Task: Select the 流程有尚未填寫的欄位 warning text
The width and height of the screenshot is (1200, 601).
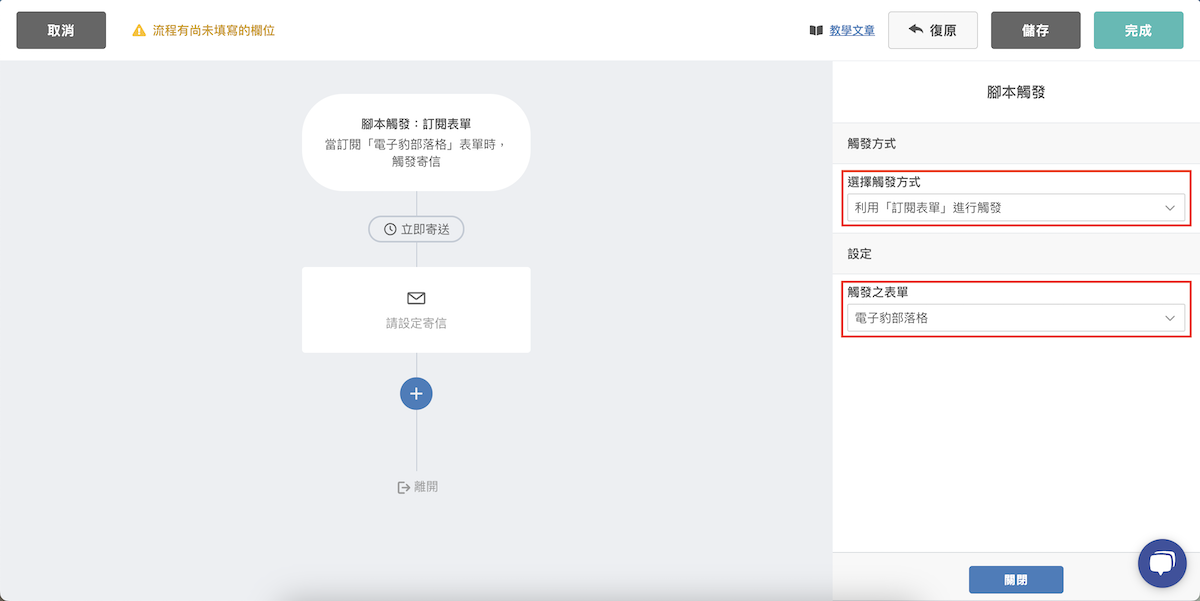Action: tap(213, 31)
